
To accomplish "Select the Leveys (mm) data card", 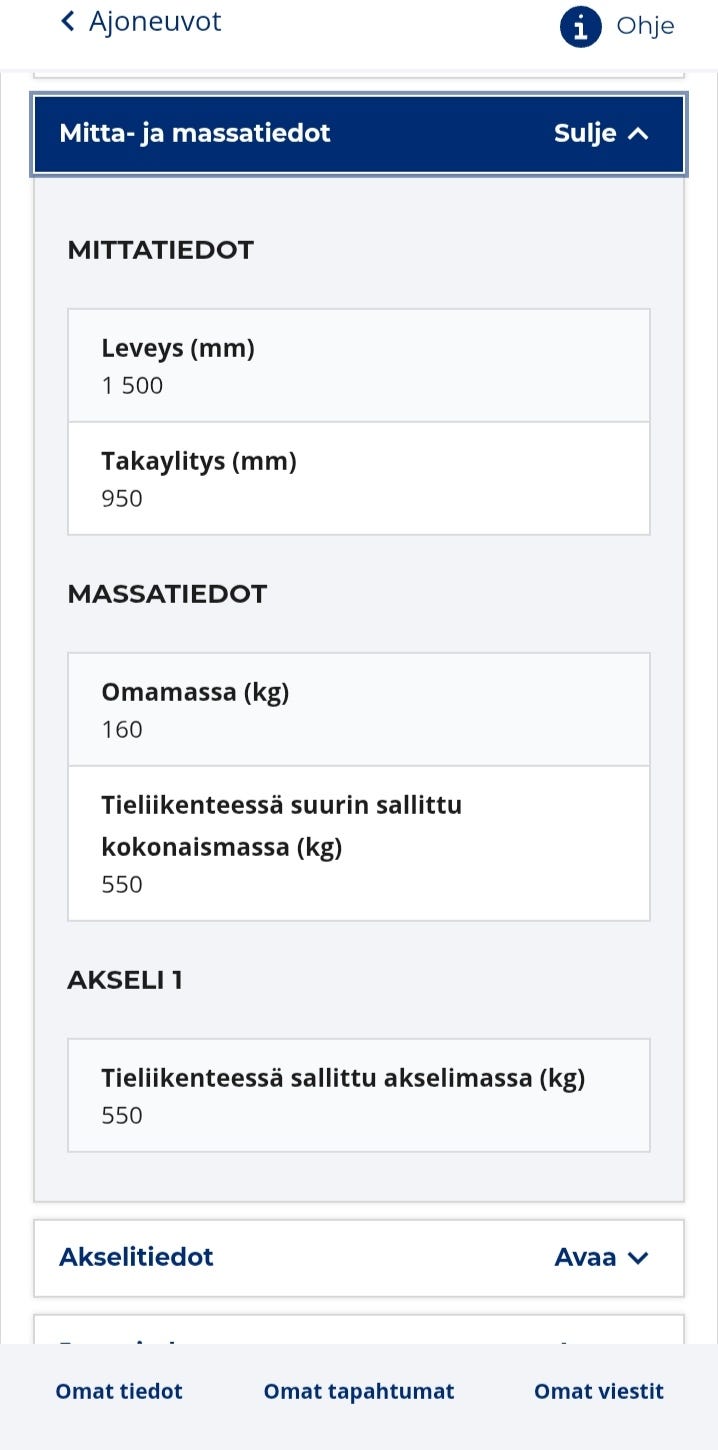I will (359, 364).
